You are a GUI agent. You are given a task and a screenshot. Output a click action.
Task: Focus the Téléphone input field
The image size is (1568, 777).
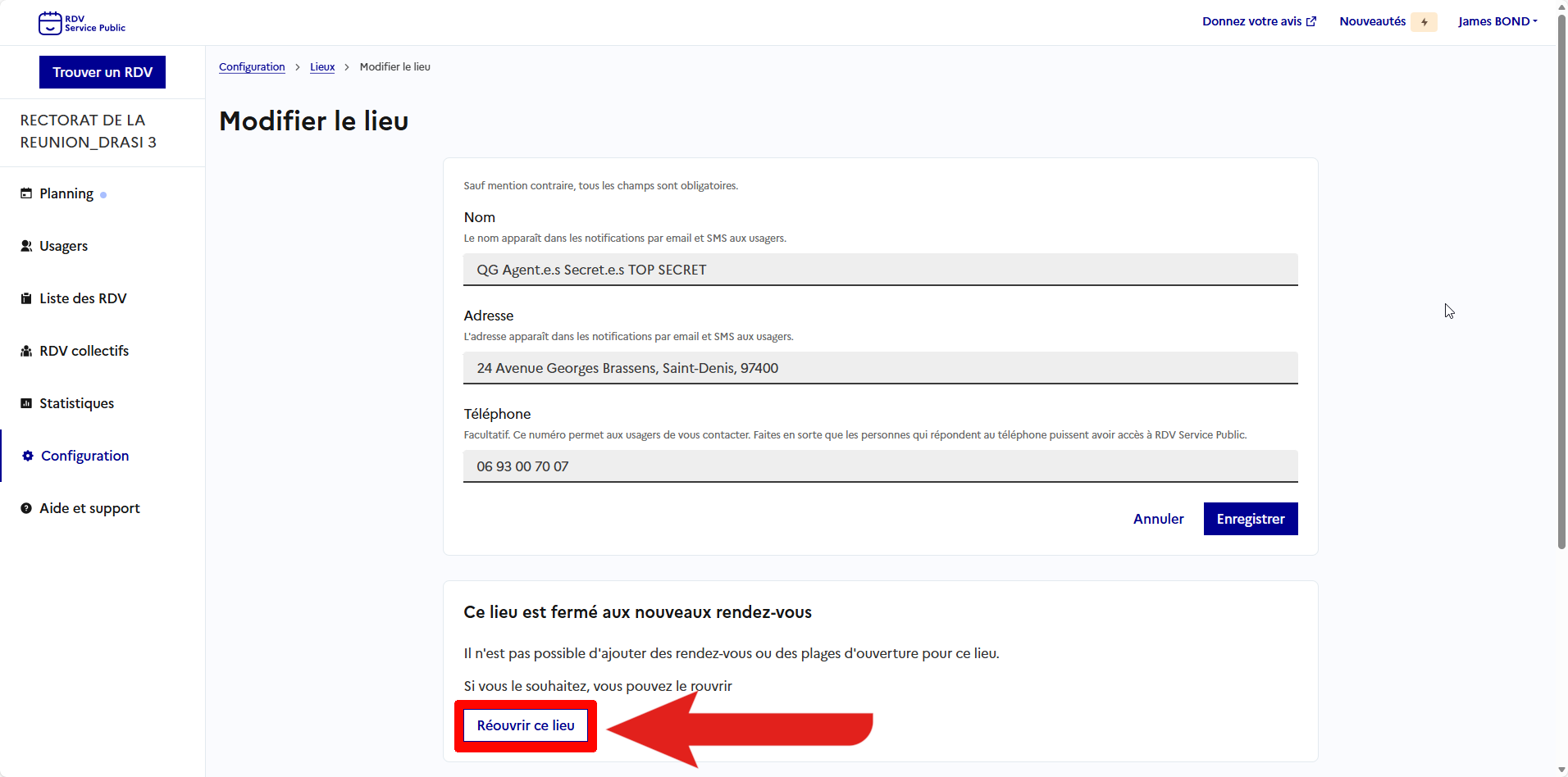(x=880, y=466)
